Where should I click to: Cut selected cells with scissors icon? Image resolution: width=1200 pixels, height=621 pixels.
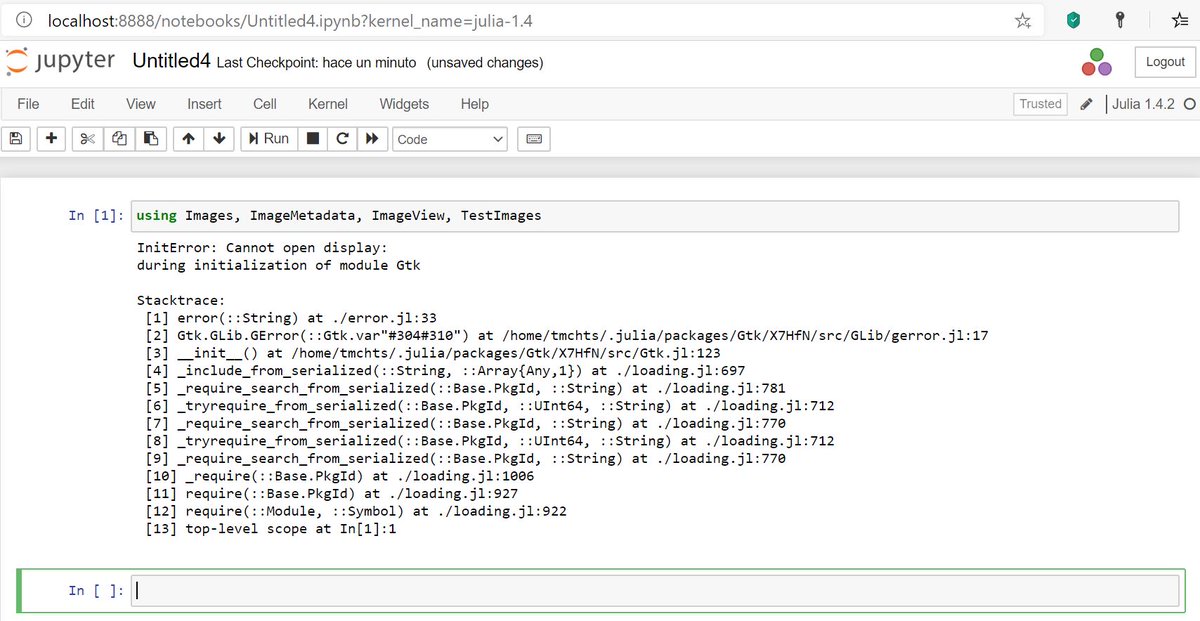tap(87, 139)
